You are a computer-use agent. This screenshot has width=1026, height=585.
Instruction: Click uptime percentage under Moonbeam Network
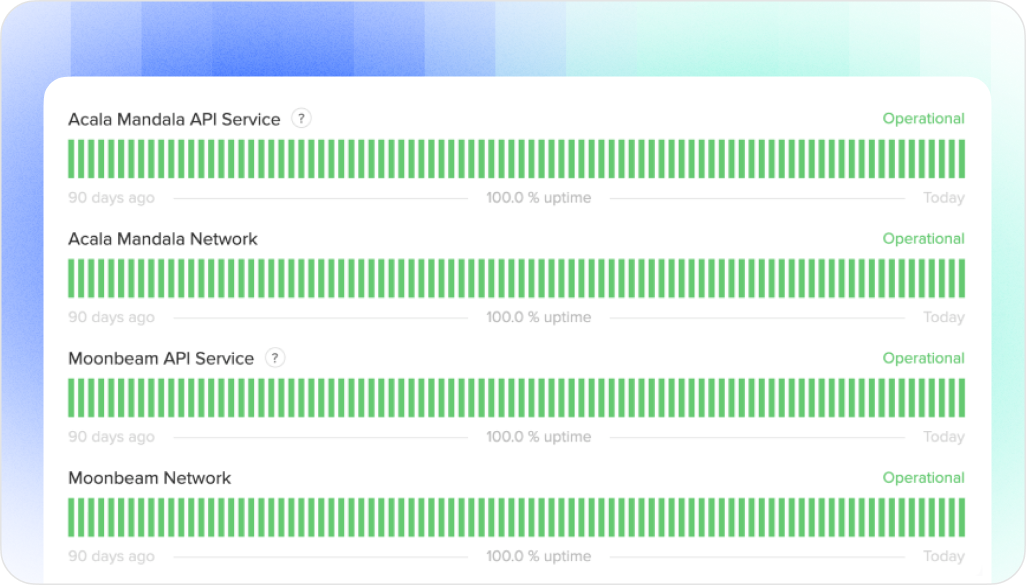coord(539,556)
